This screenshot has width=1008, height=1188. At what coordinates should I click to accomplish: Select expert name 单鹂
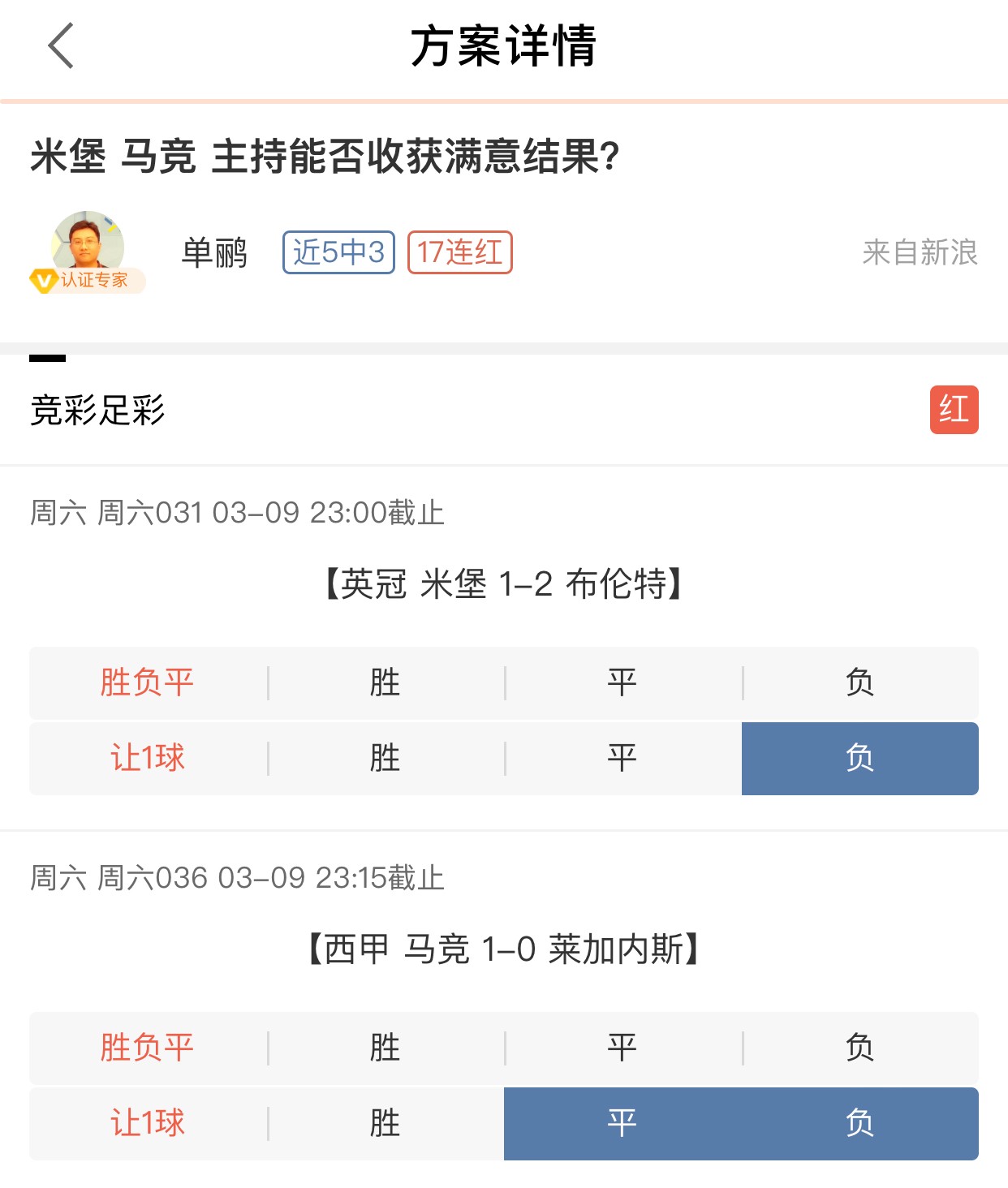[214, 252]
